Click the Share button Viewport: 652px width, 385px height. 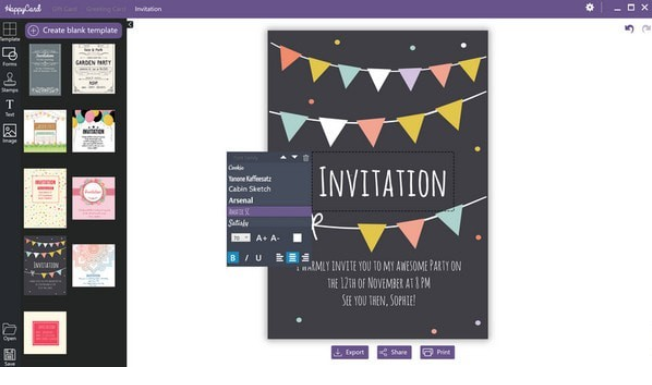click(394, 352)
